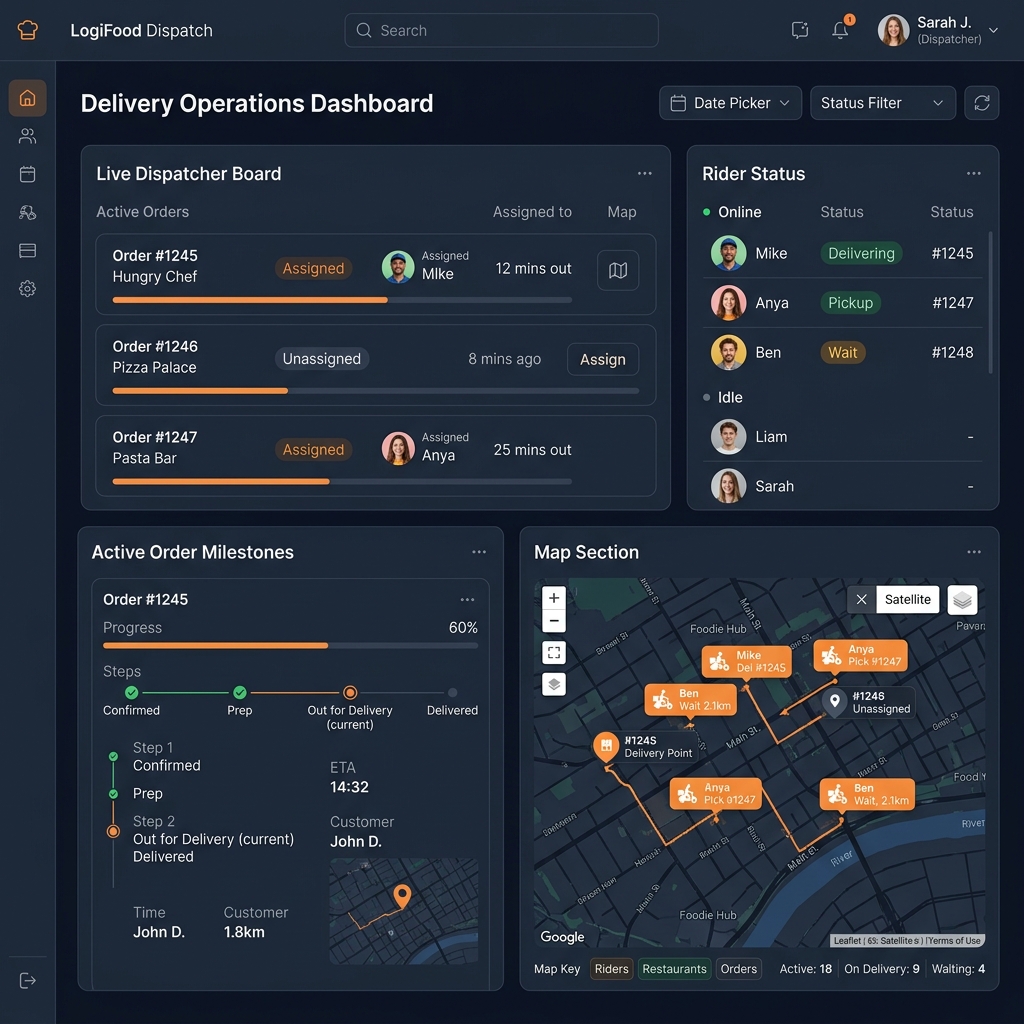Click the LogiFood chef hat logo
This screenshot has width=1024, height=1024.
27,30
